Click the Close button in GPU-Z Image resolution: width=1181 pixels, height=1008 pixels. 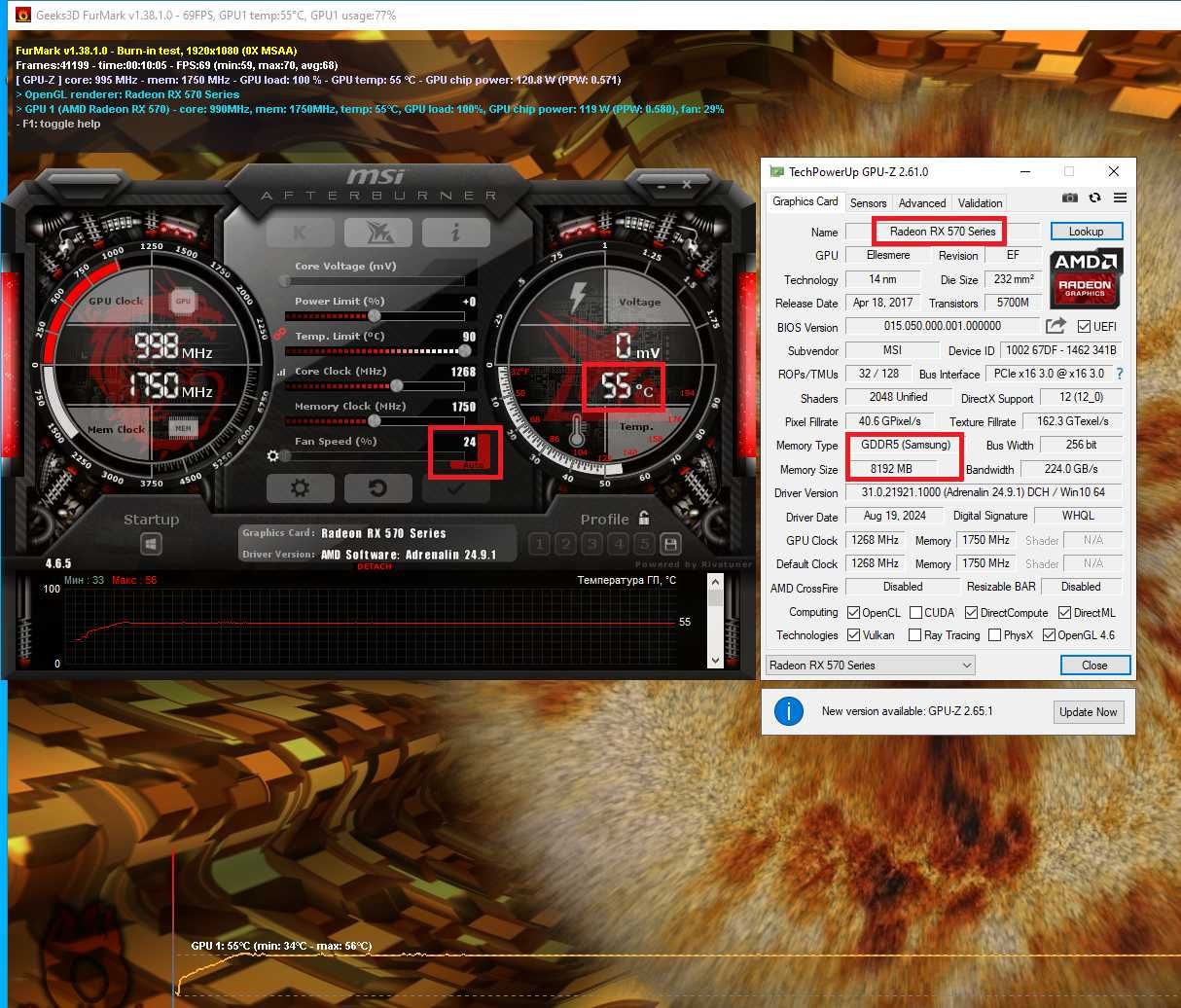(1094, 665)
